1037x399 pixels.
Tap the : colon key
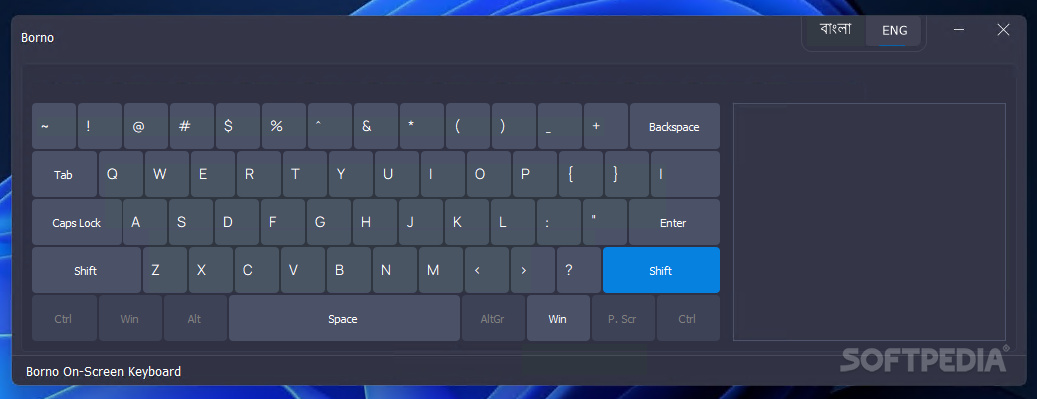point(558,222)
